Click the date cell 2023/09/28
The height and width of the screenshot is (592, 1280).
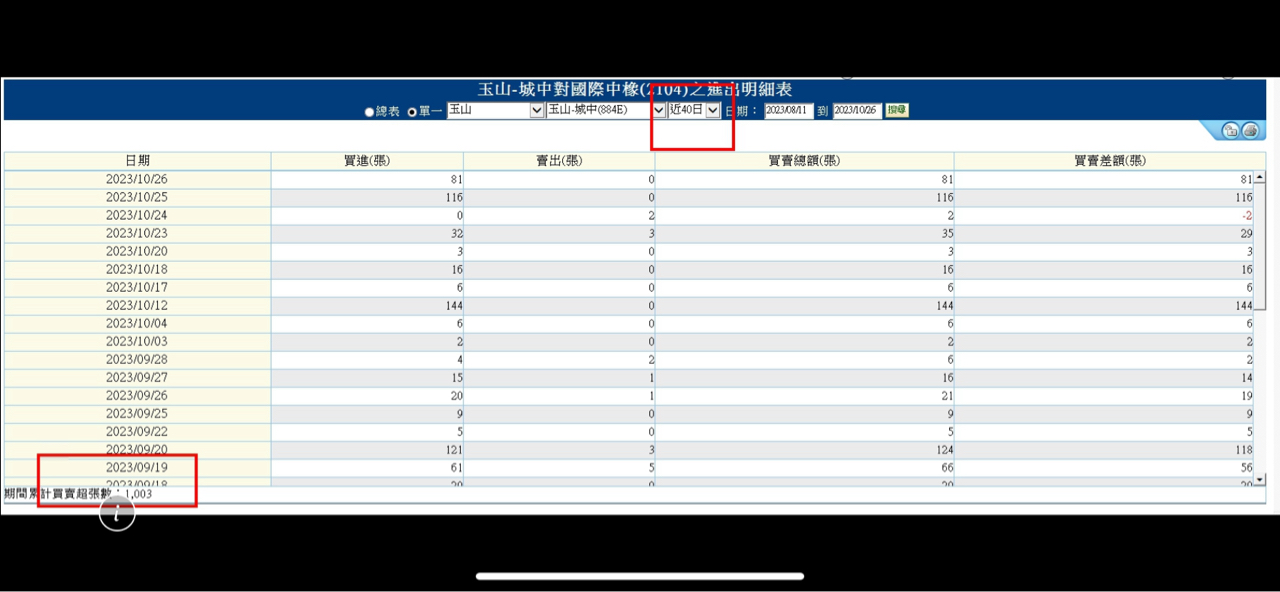click(137, 359)
